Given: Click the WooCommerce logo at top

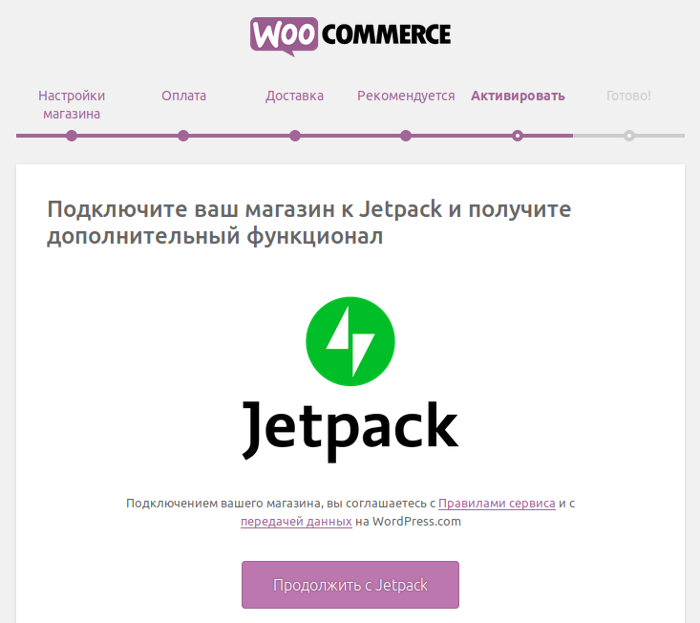Looking at the screenshot, I should (350, 37).
